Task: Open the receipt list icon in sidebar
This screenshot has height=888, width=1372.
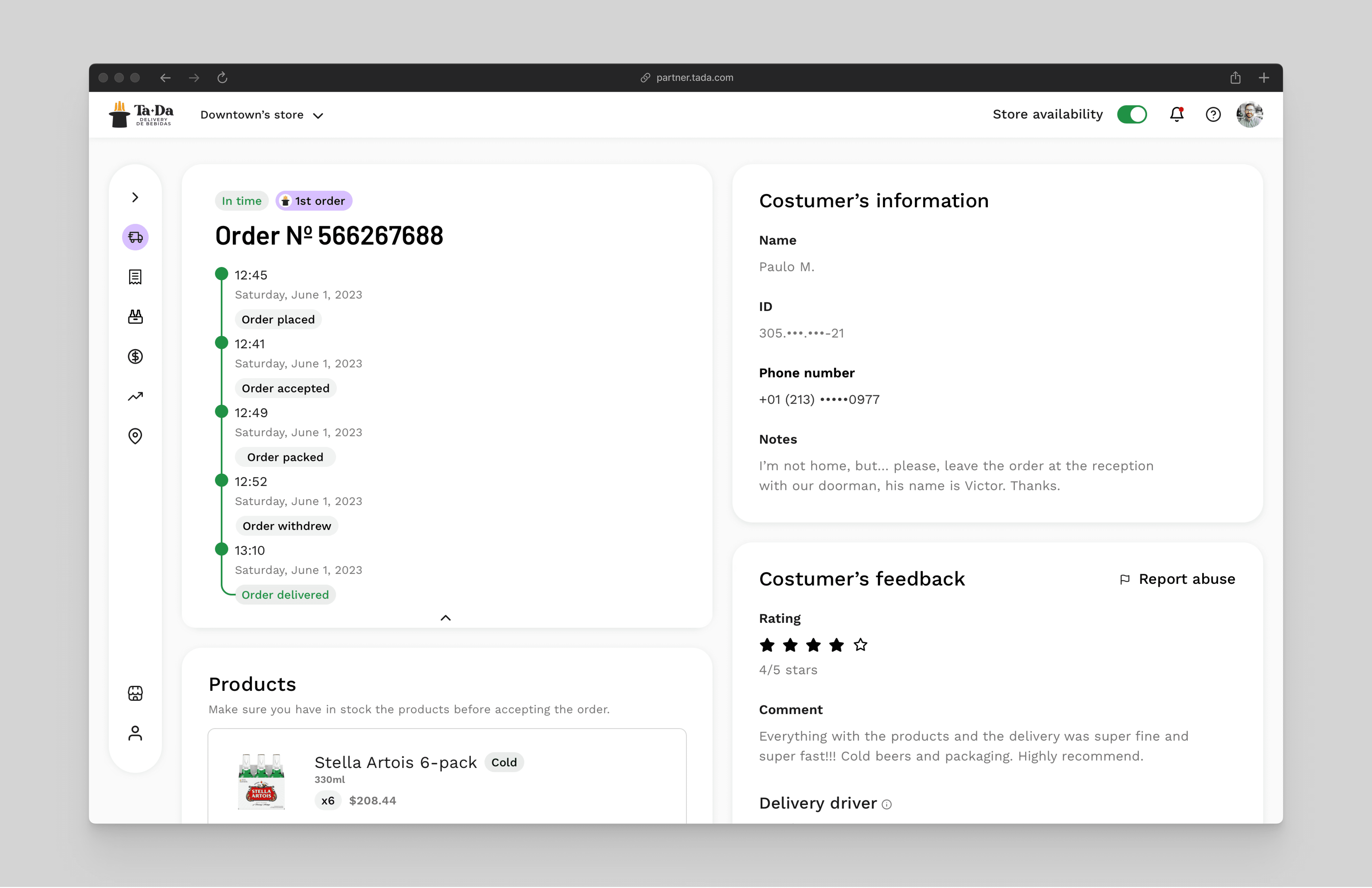Action: (x=135, y=277)
